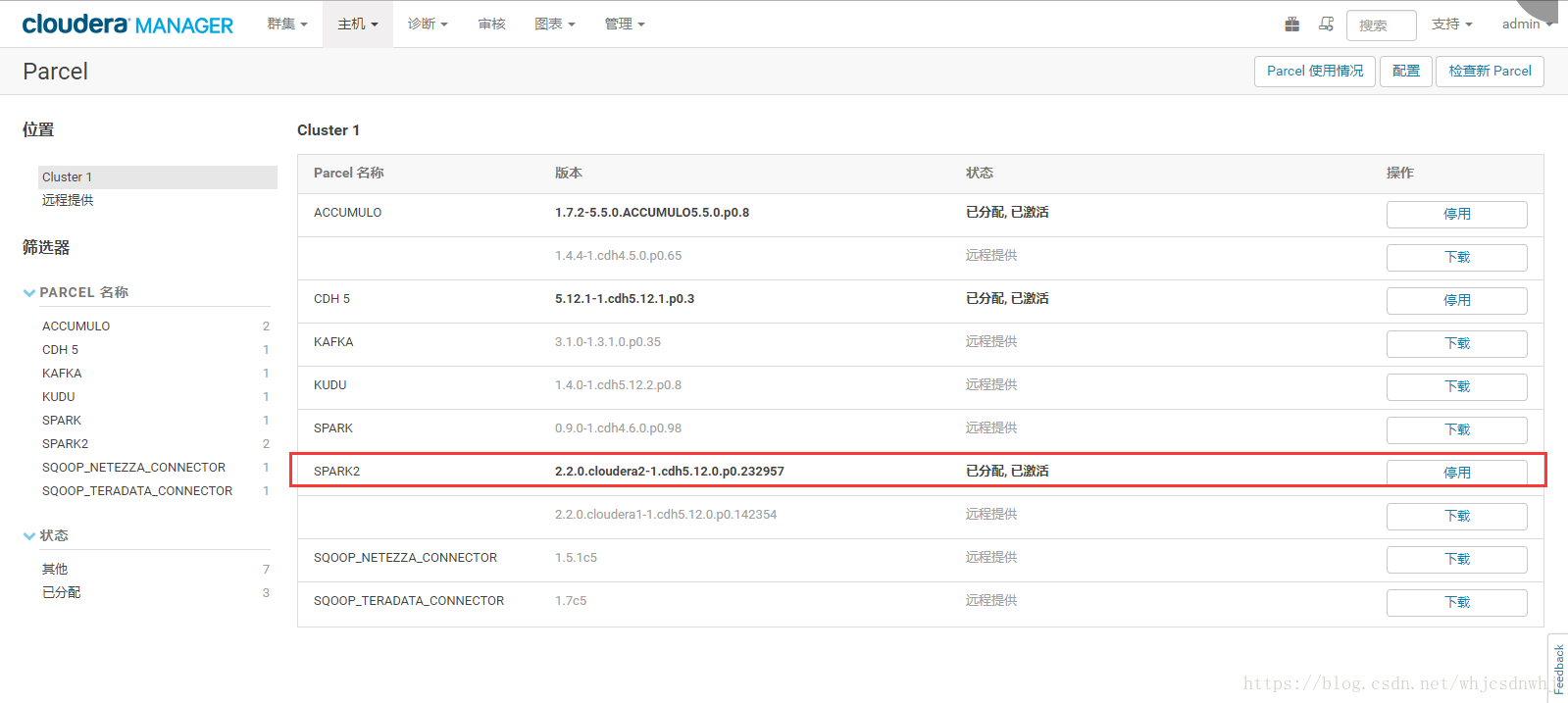Filter by SPARK2 parcel name
Viewport: 1568px width, 703px height.
pyautogui.click(x=65, y=444)
